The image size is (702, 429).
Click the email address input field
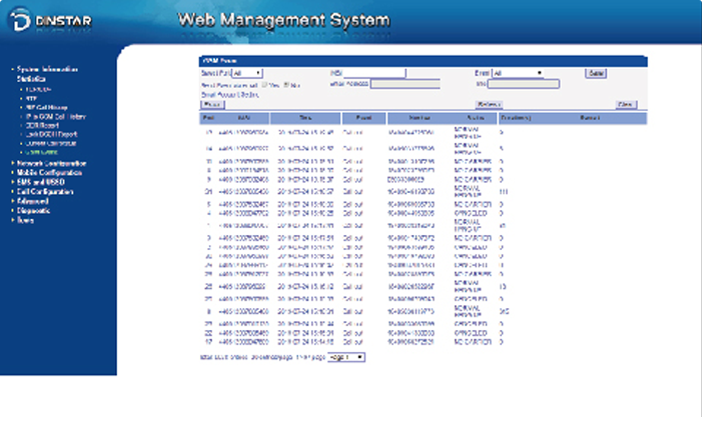pyautogui.click(x=405, y=84)
